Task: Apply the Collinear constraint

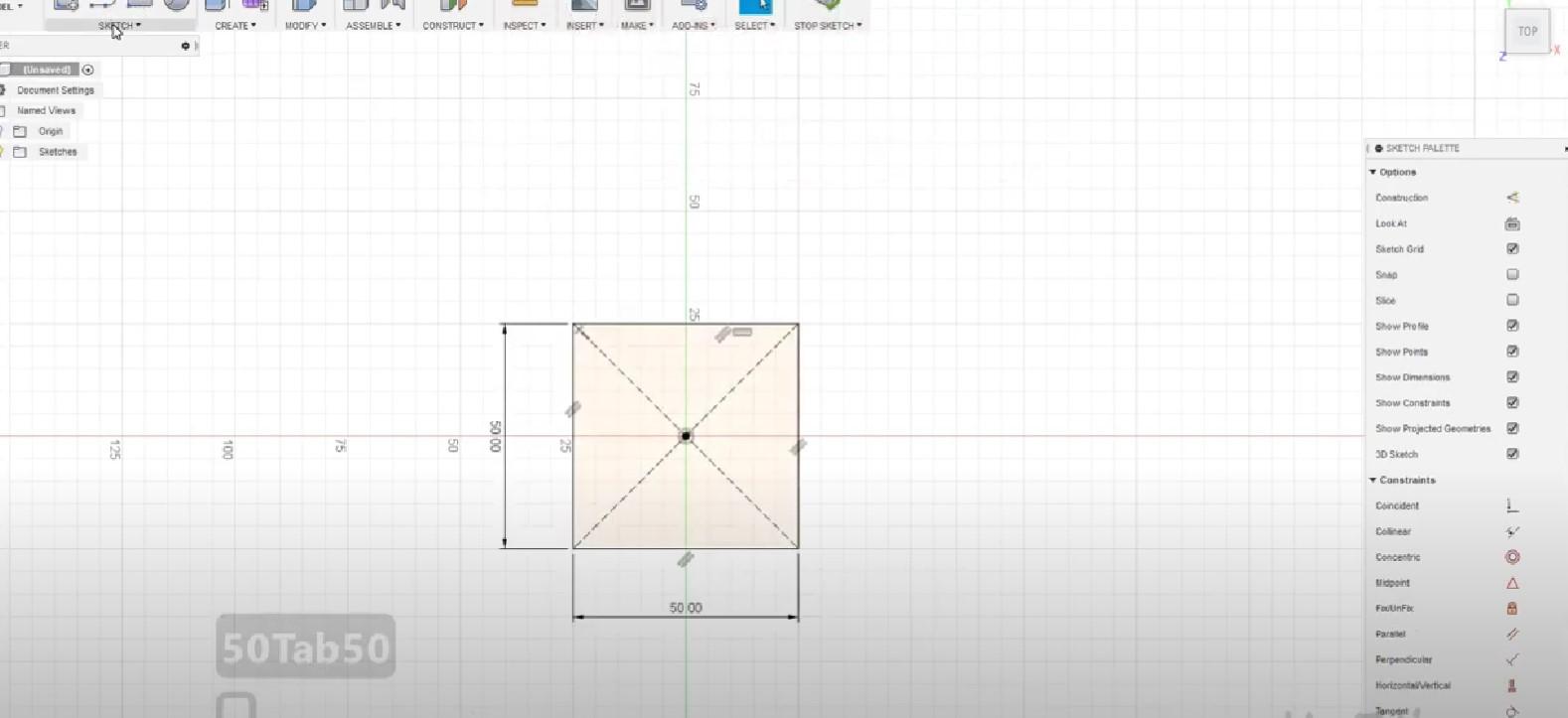Action: point(1512,531)
